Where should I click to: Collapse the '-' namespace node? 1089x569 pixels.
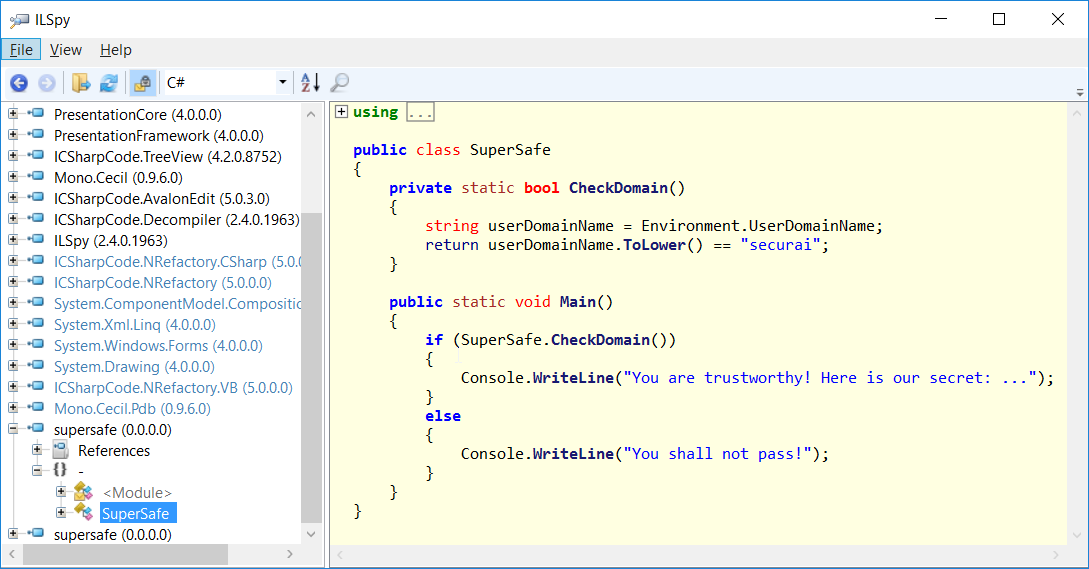coord(37,470)
